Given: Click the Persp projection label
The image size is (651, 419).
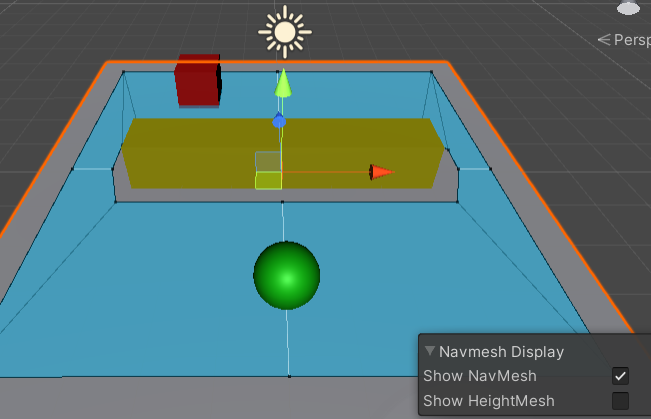Looking at the screenshot, I should [632, 40].
